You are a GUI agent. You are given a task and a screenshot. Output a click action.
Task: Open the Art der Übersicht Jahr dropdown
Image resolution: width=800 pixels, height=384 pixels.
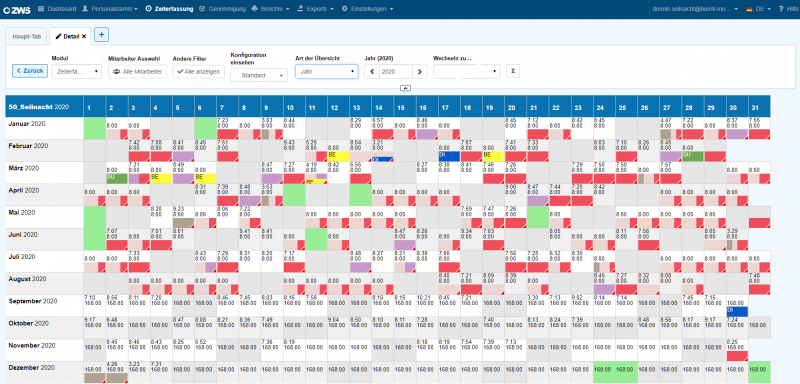[327, 71]
